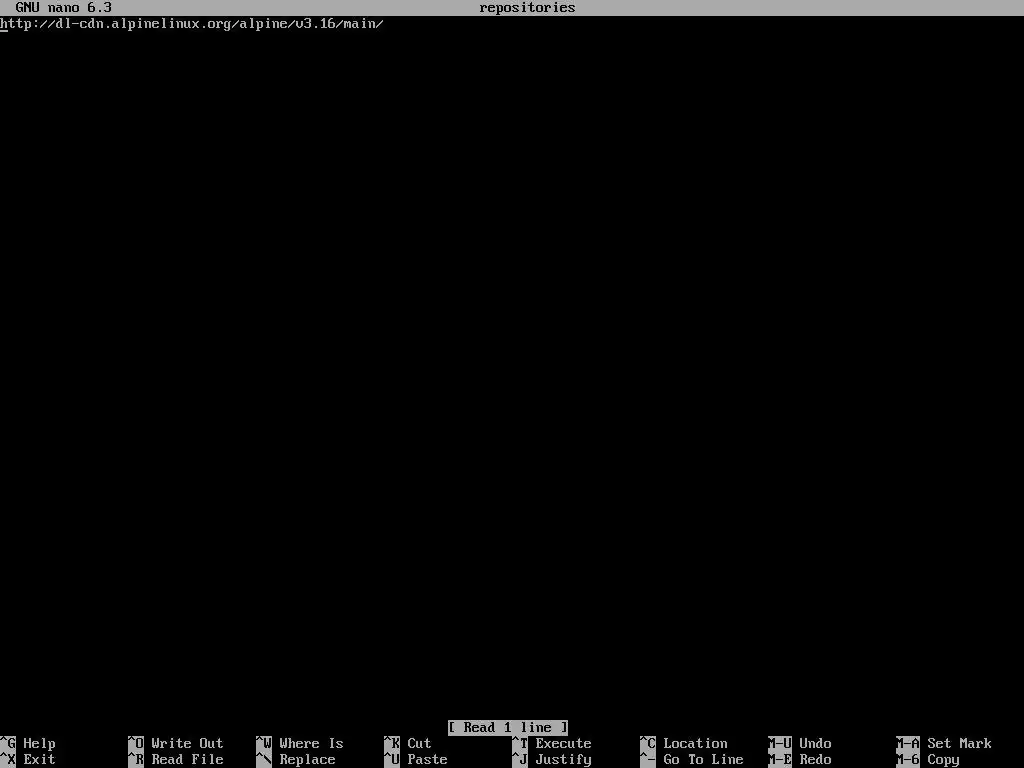Click the M-6 Copy shortcut
The width and height of the screenshot is (1024, 768).
click(x=928, y=760)
